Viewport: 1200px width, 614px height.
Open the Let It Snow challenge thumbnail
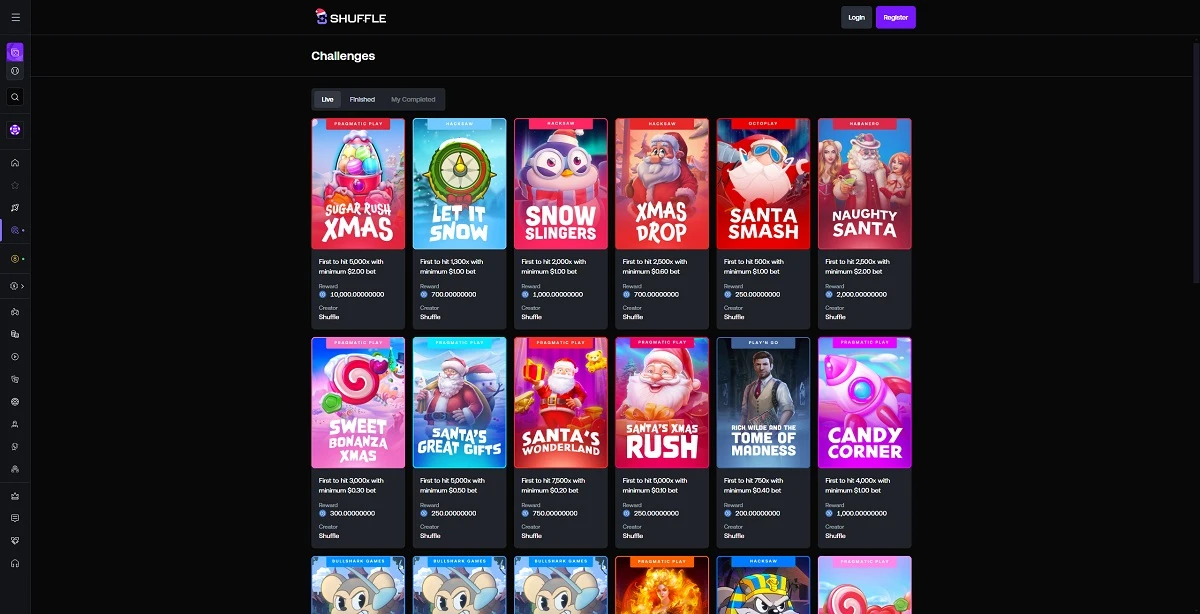(x=459, y=184)
